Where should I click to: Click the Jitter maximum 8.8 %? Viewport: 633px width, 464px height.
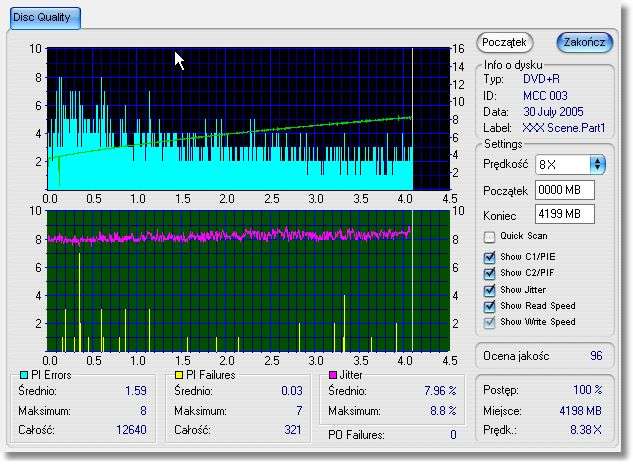click(443, 411)
